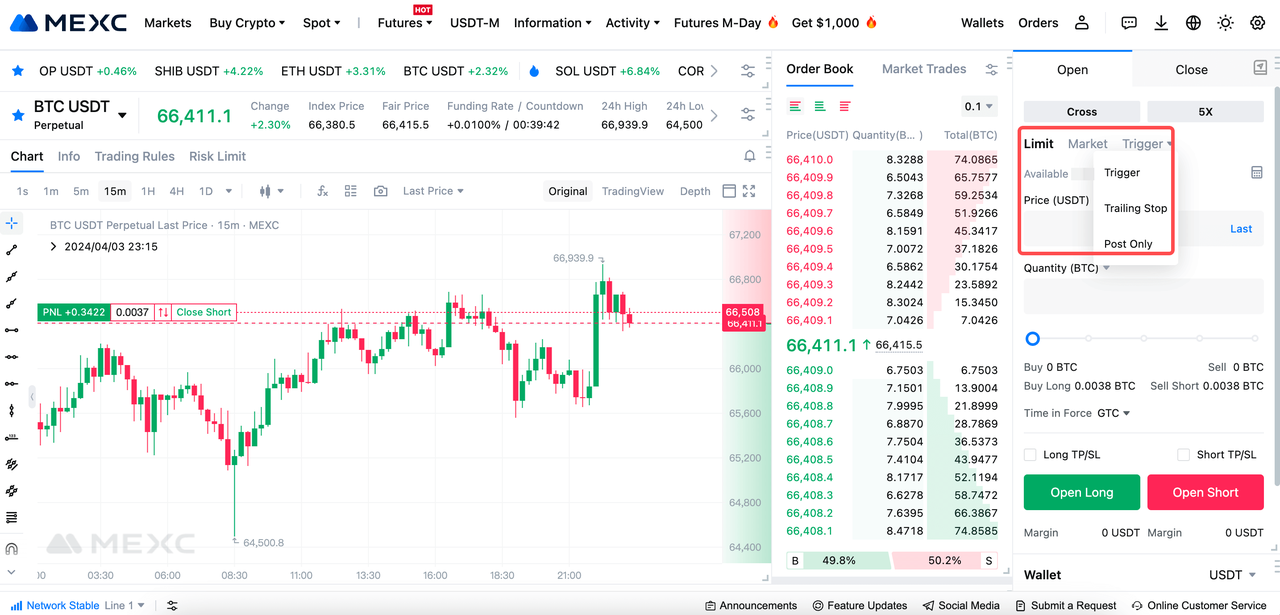This screenshot has height=615, width=1280.
Task: Switch chart view to TradingView
Action: point(633,191)
